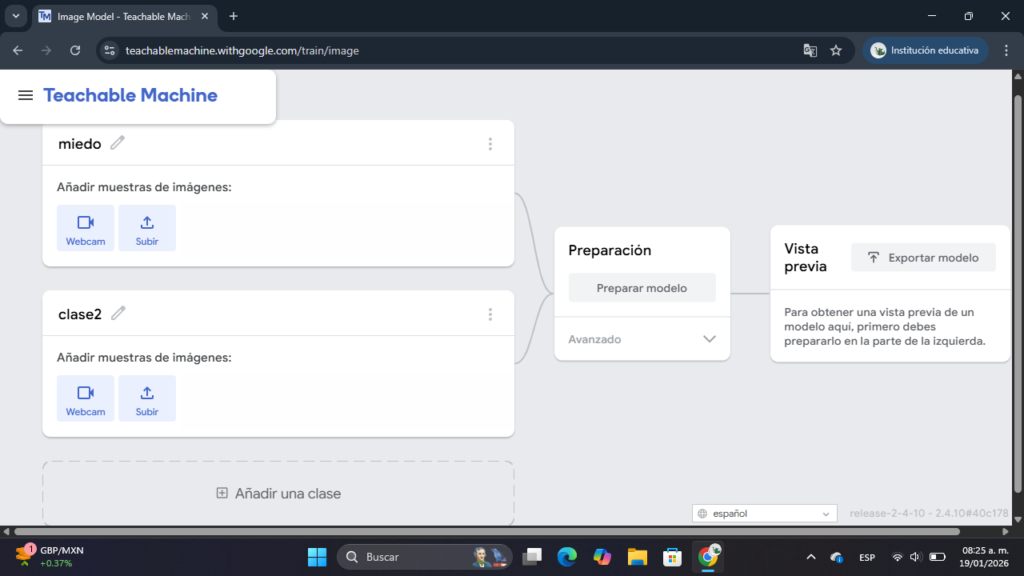Open the español language dropdown
Screen dimensions: 1024x576
click(x=765, y=513)
